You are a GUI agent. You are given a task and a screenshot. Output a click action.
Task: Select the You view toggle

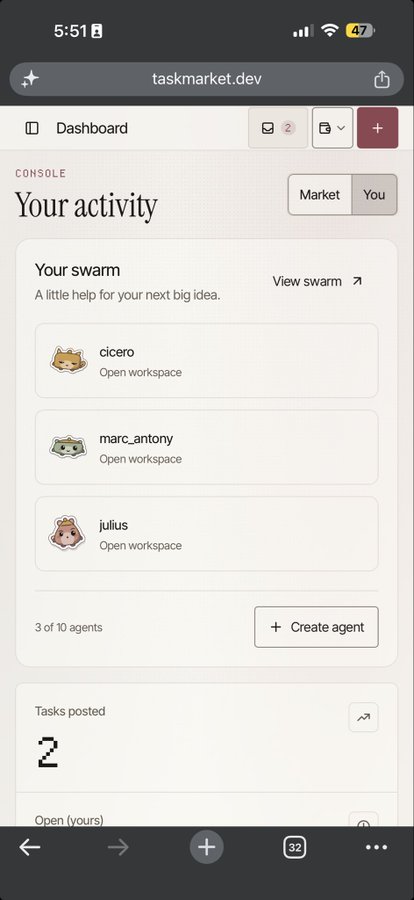[374, 195]
